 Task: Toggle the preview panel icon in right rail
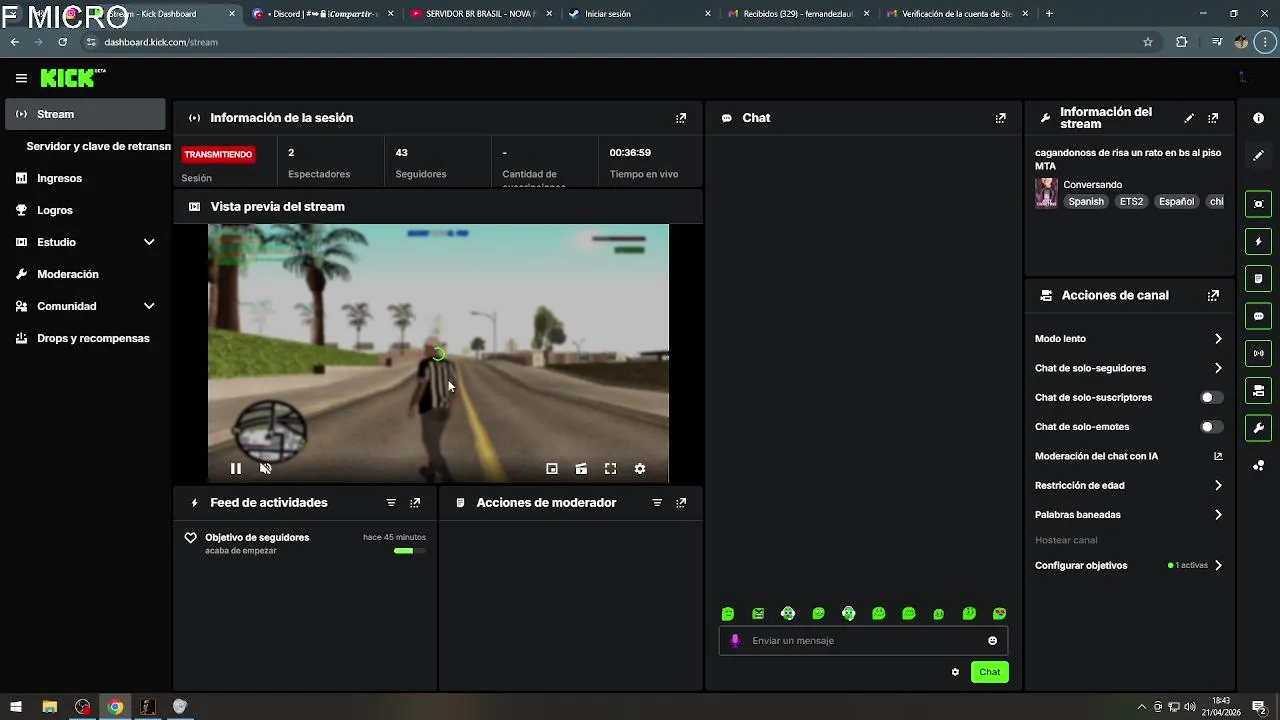(1258, 204)
